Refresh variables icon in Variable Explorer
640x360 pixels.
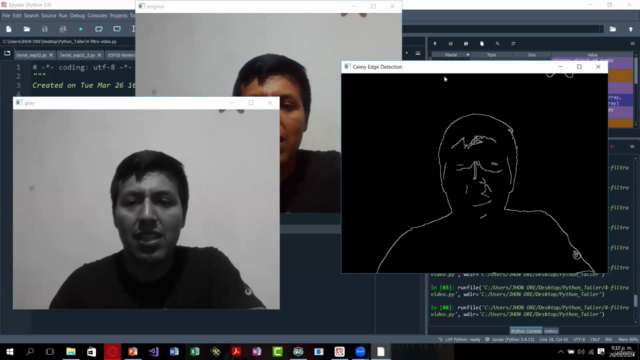[x=513, y=43]
